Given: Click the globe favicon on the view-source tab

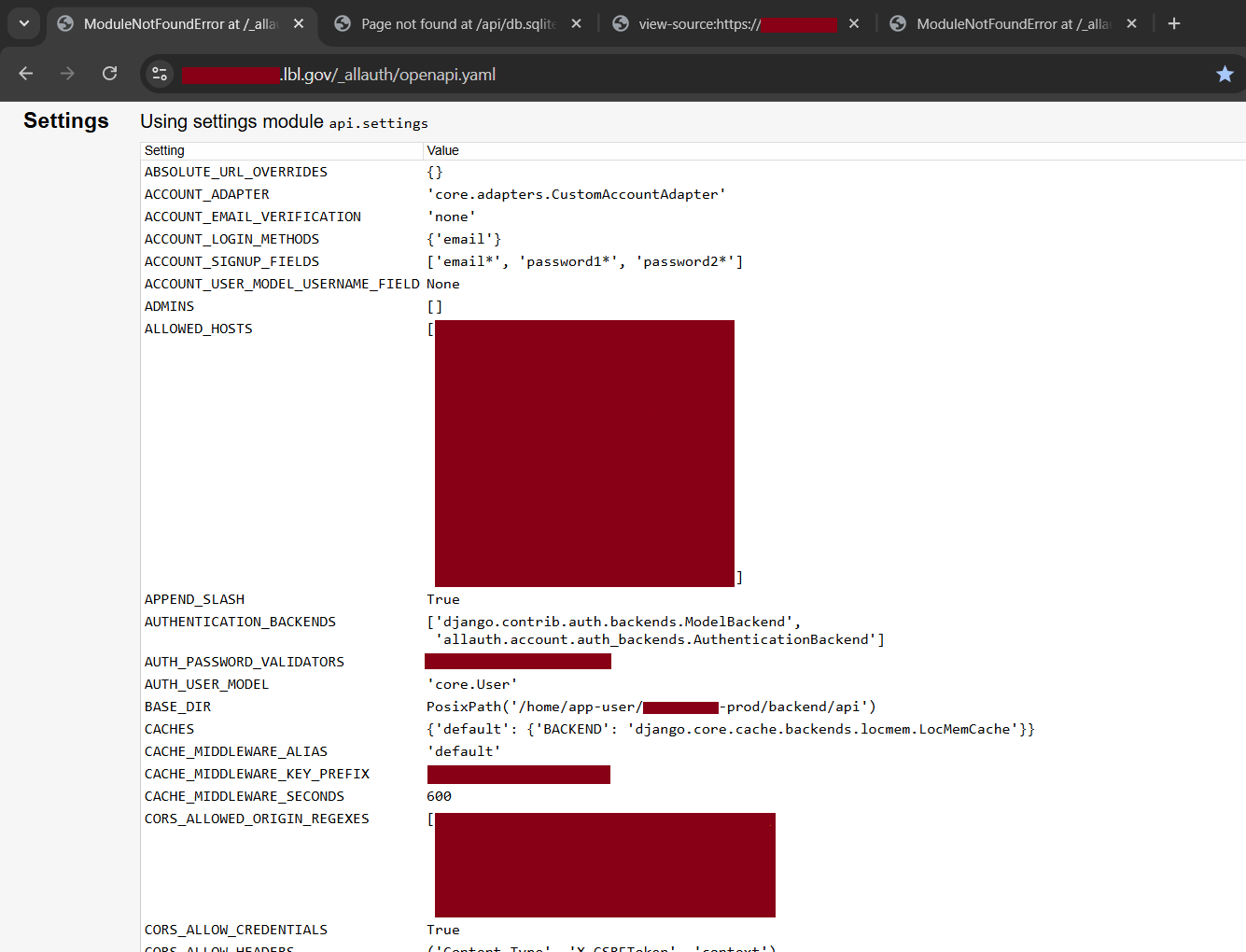Looking at the screenshot, I should pos(621,24).
